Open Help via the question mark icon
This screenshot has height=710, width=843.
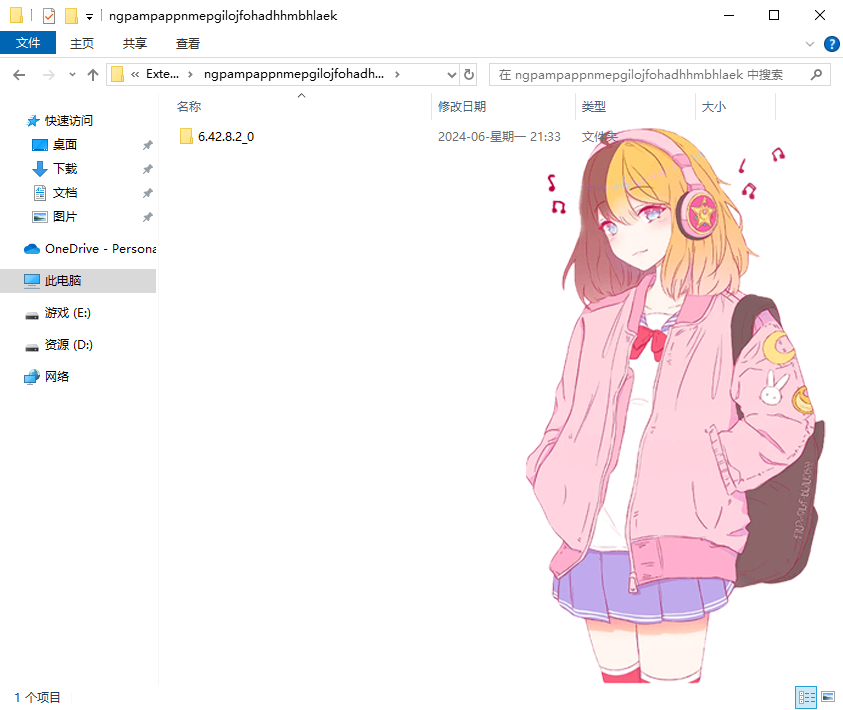click(831, 44)
